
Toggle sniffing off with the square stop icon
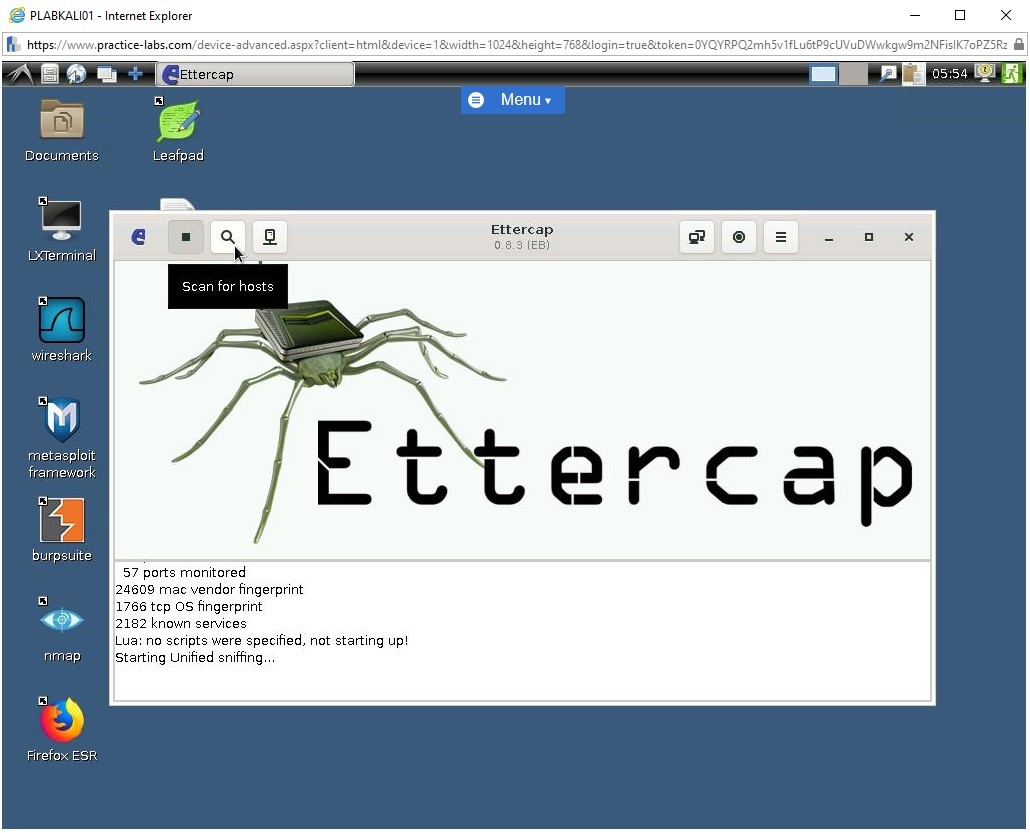point(186,237)
